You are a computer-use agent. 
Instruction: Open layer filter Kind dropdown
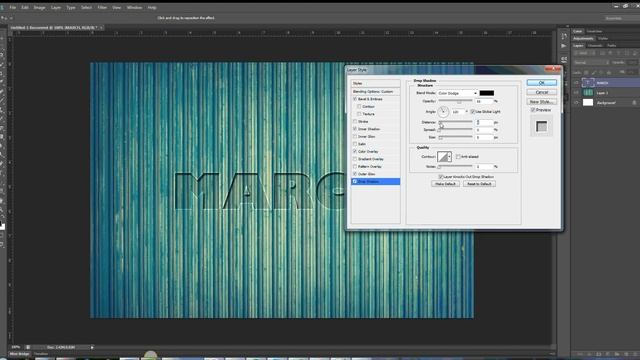pos(584,53)
